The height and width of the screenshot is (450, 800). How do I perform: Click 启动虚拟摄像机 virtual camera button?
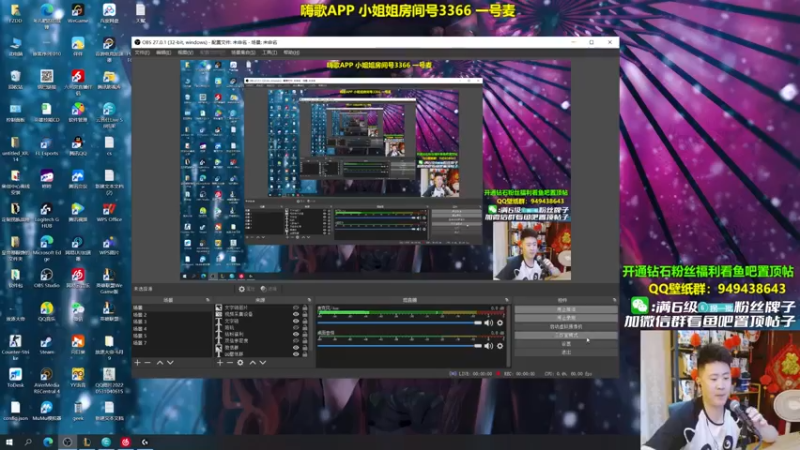[566, 327]
